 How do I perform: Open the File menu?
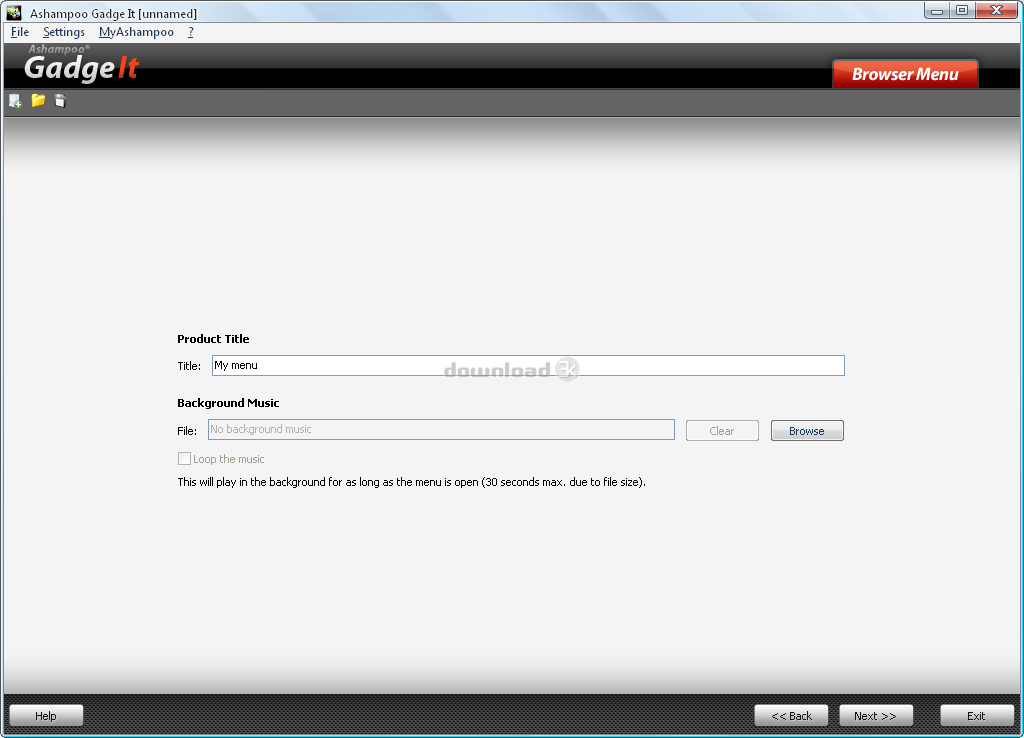tap(20, 32)
